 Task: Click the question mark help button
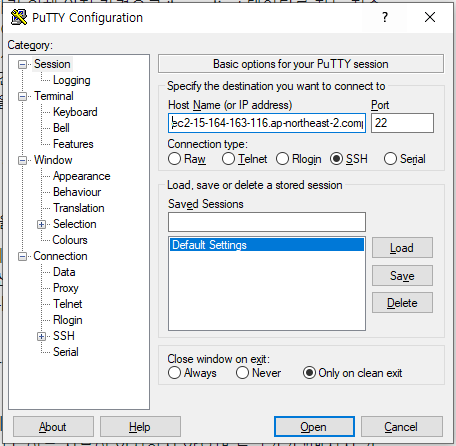click(385, 17)
